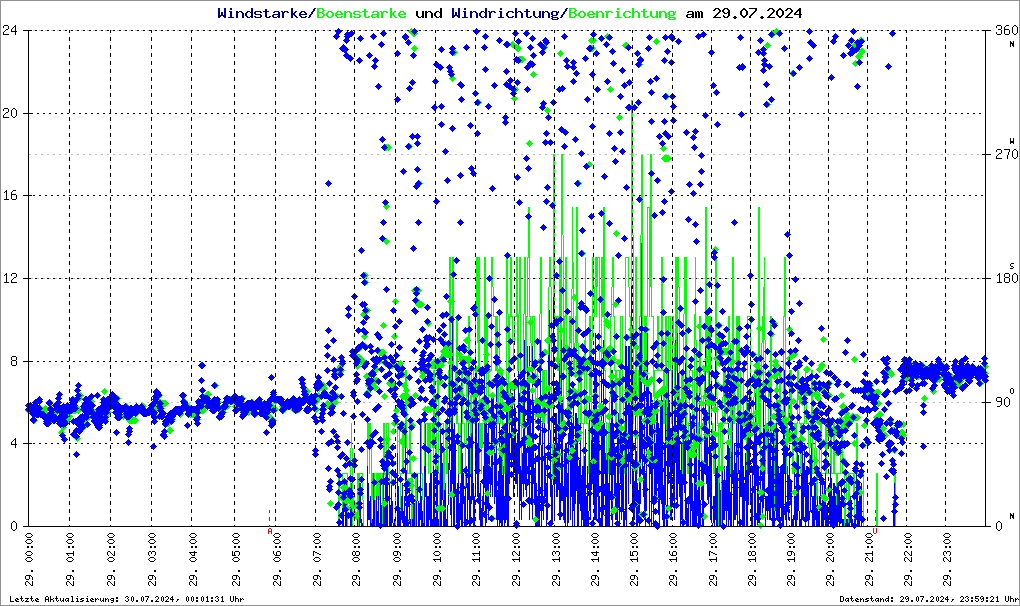Viewport: 1020px width, 606px height.
Task: Select the wind speed axis value 16
Action: point(10,196)
